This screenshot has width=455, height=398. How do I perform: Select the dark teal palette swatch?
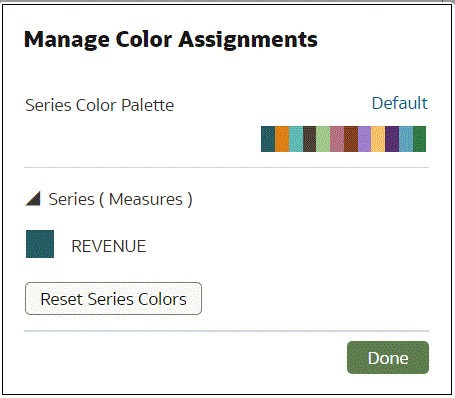click(x=268, y=139)
